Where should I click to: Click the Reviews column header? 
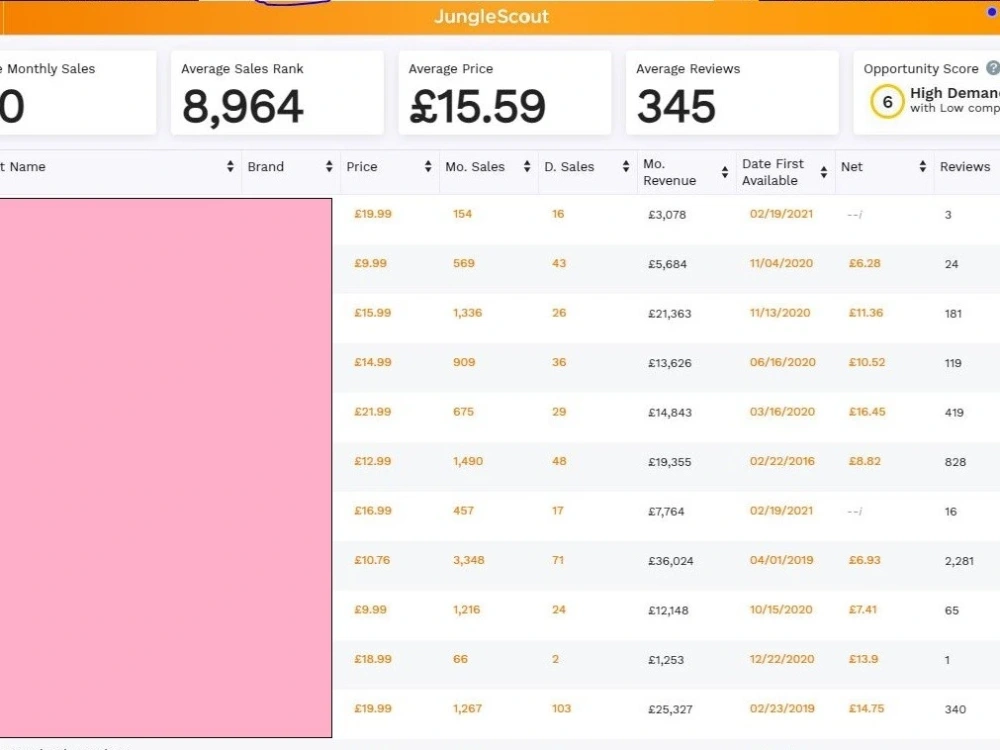click(965, 166)
